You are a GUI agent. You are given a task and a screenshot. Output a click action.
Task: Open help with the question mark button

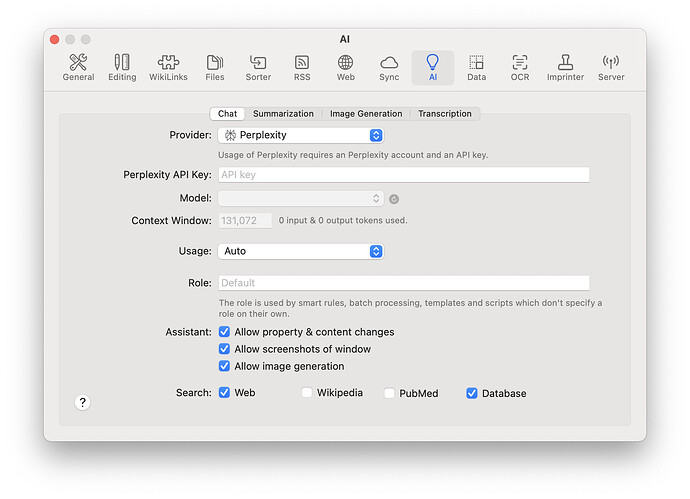point(82,402)
